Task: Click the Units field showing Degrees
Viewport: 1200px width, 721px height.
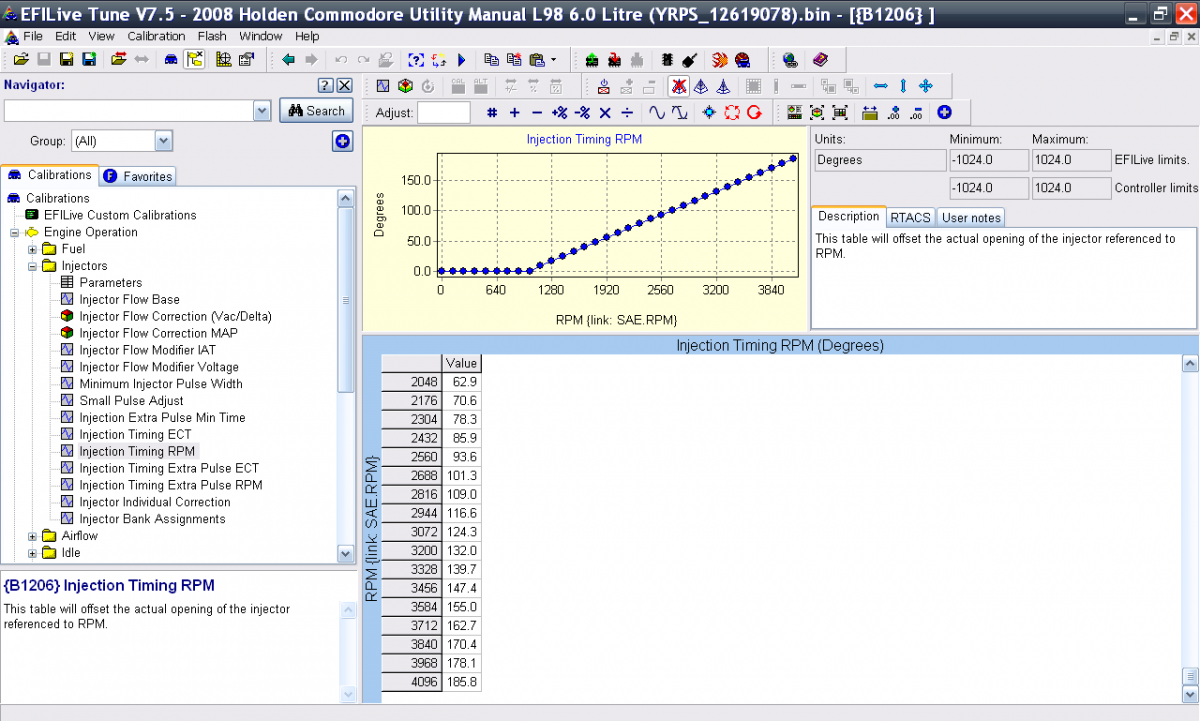Action: (879, 159)
